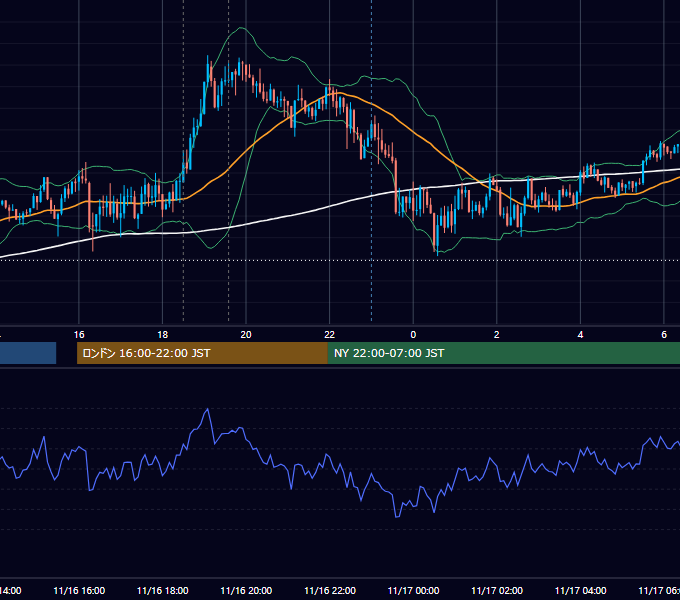The image size is (680, 600).
Task: Click the '11/16 16:00' date label
Action: coord(79,591)
